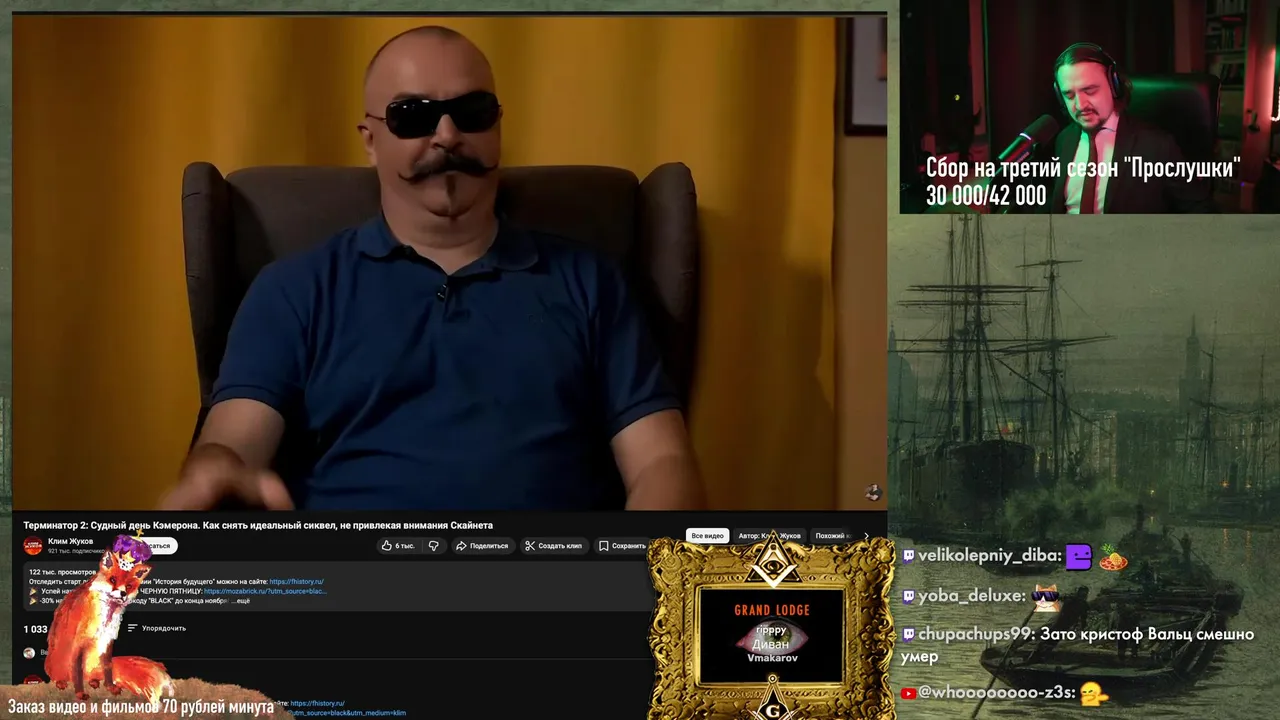Click velikolepniy_diba's Twitch chat badge
Image resolution: width=1280 pixels, height=720 pixels.
click(x=908, y=556)
